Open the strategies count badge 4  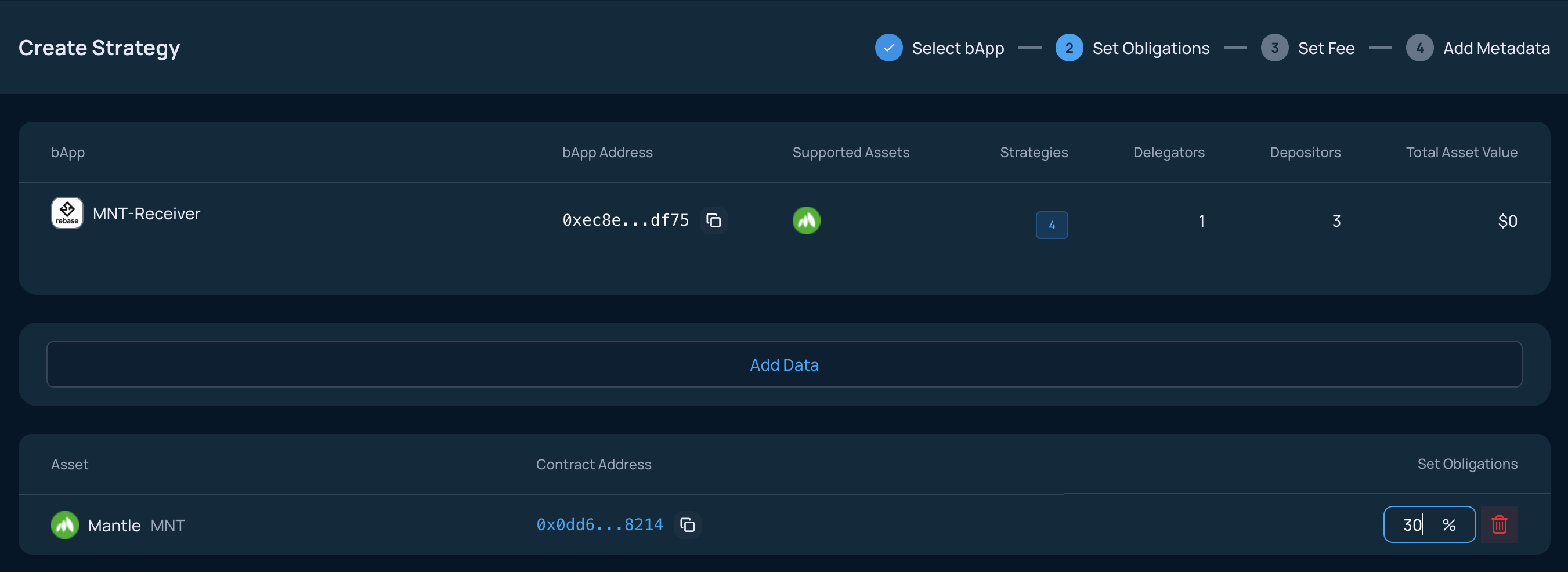[1051, 225]
